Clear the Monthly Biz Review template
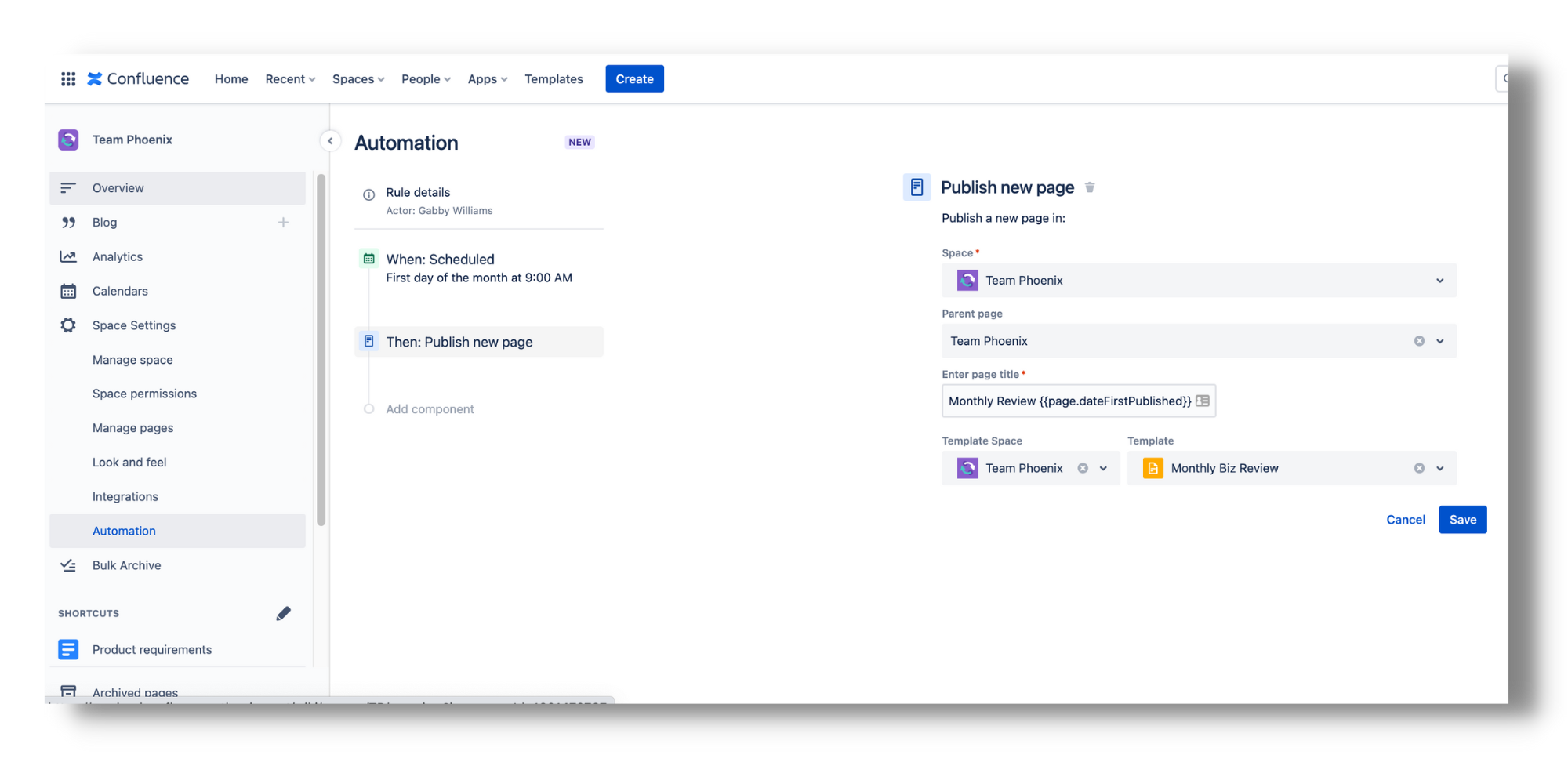Viewport: 1568px width, 784px height. [1418, 469]
